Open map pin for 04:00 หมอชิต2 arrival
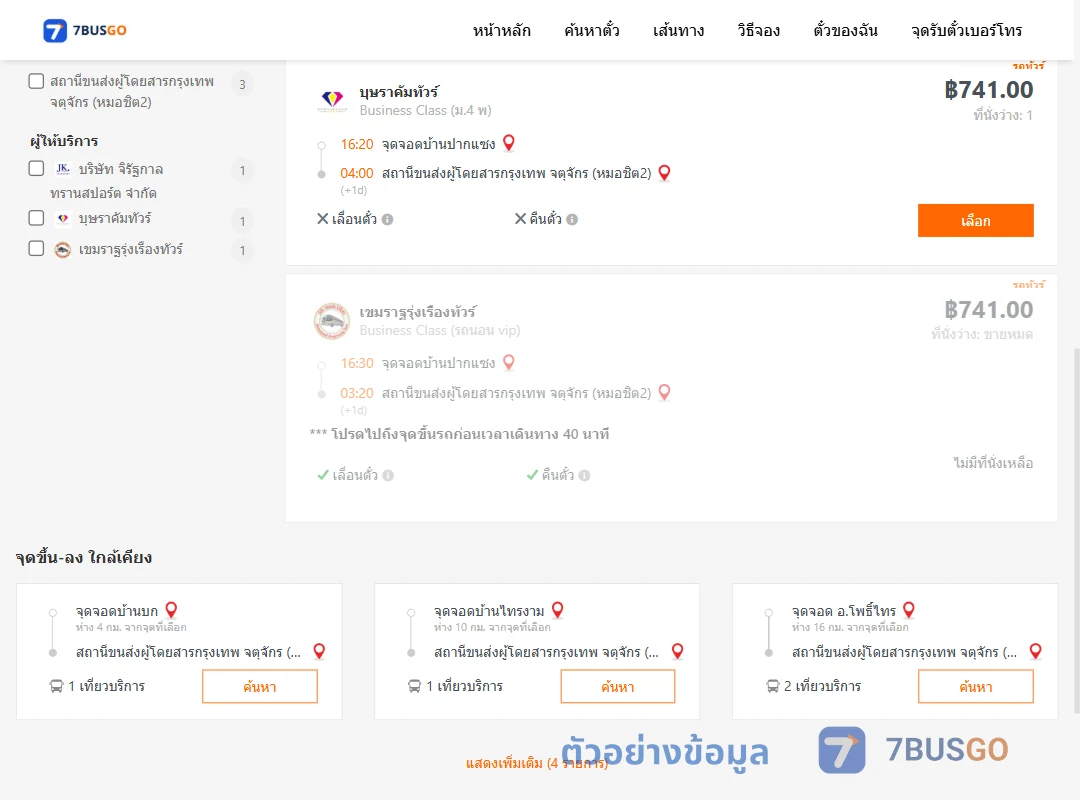This screenshot has width=1080, height=800. [x=664, y=172]
